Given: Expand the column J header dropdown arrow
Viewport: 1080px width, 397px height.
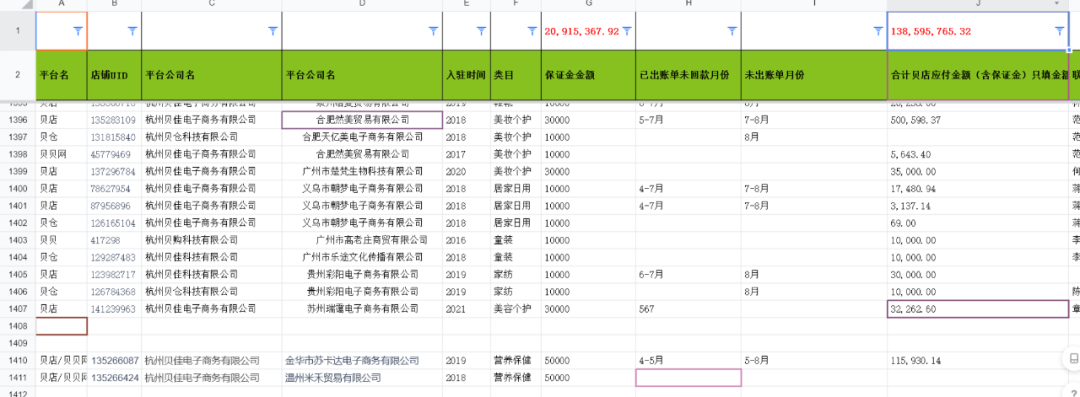Looking at the screenshot, I should (1057, 3).
